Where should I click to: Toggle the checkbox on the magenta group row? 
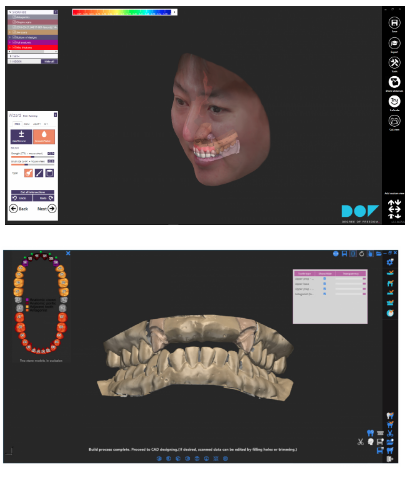14,42
